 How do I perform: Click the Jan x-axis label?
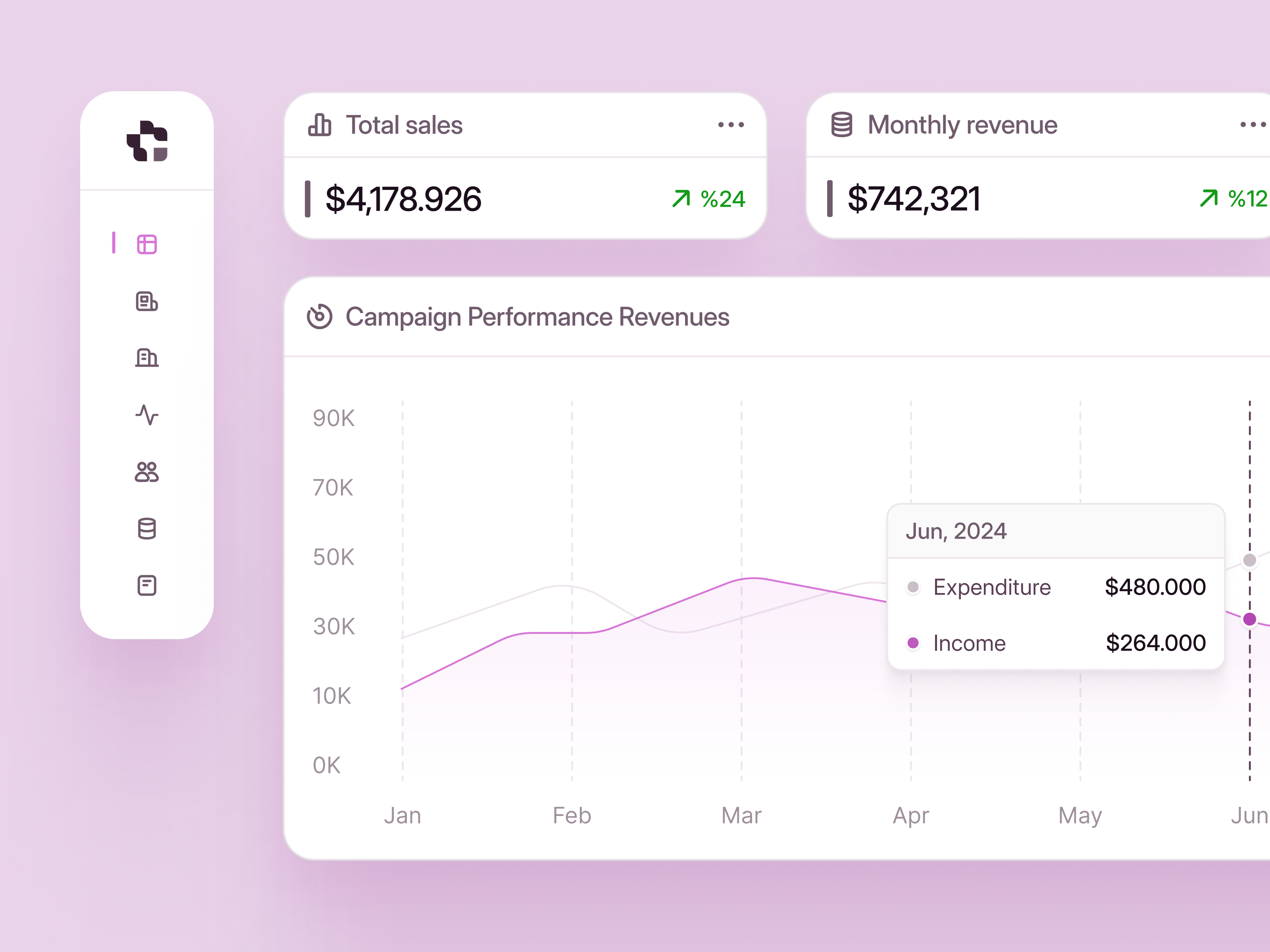pos(402,816)
